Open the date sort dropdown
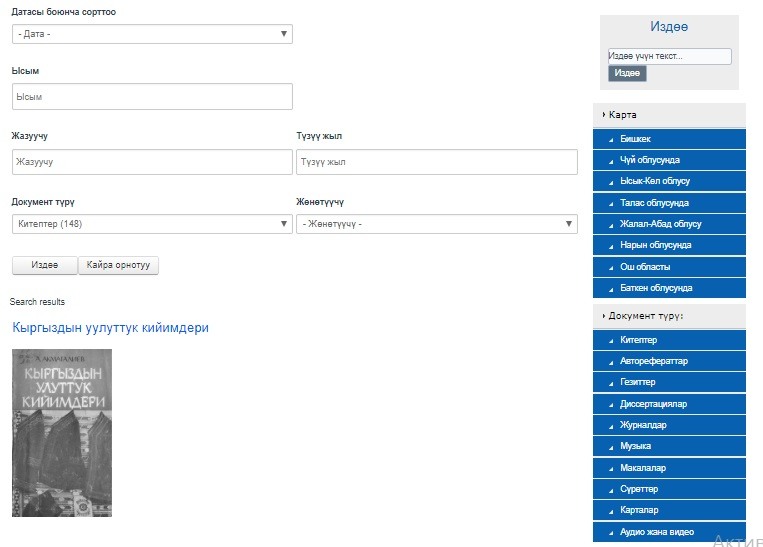Image resolution: width=763 pixels, height=547 pixels. point(152,34)
